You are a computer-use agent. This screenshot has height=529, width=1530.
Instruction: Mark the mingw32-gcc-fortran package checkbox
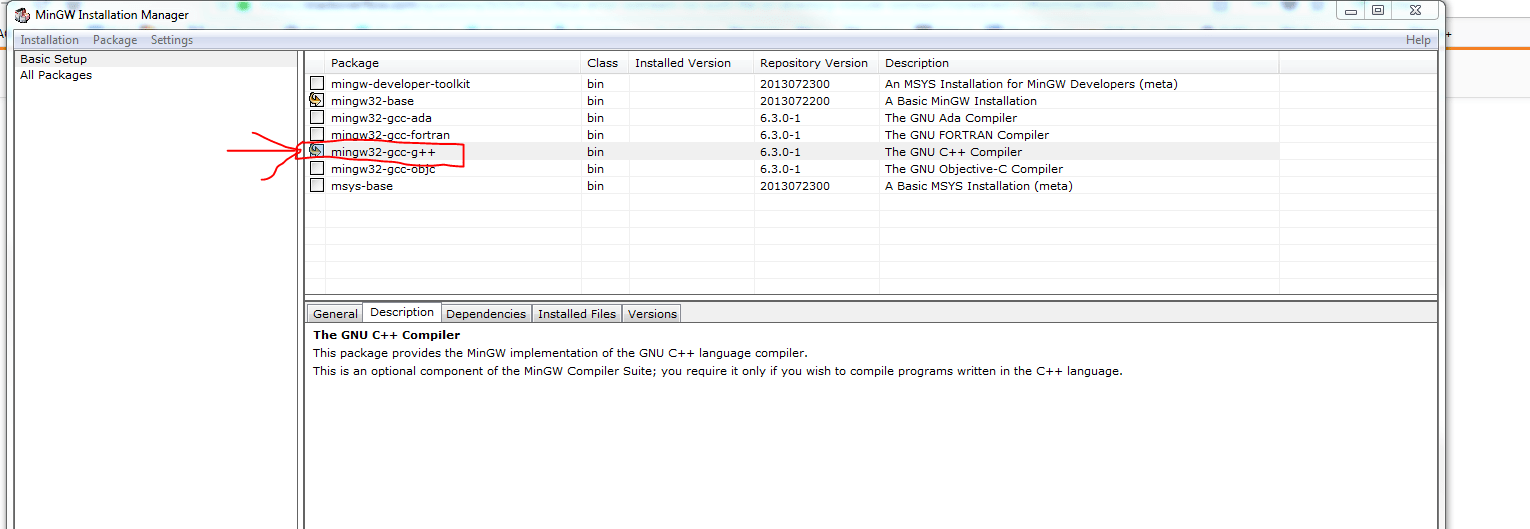point(317,135)
